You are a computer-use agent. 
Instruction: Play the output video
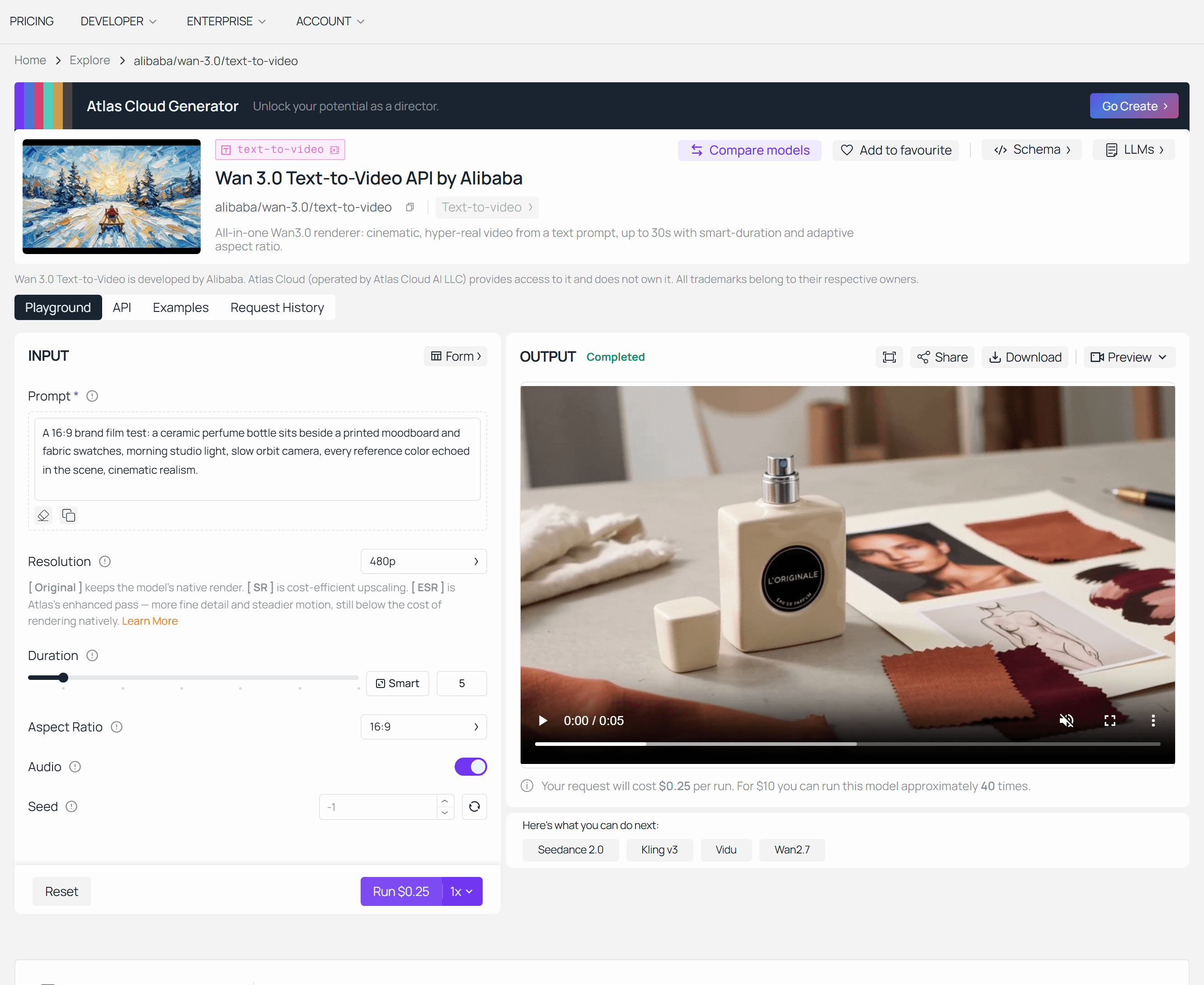[x=543, y=721]
